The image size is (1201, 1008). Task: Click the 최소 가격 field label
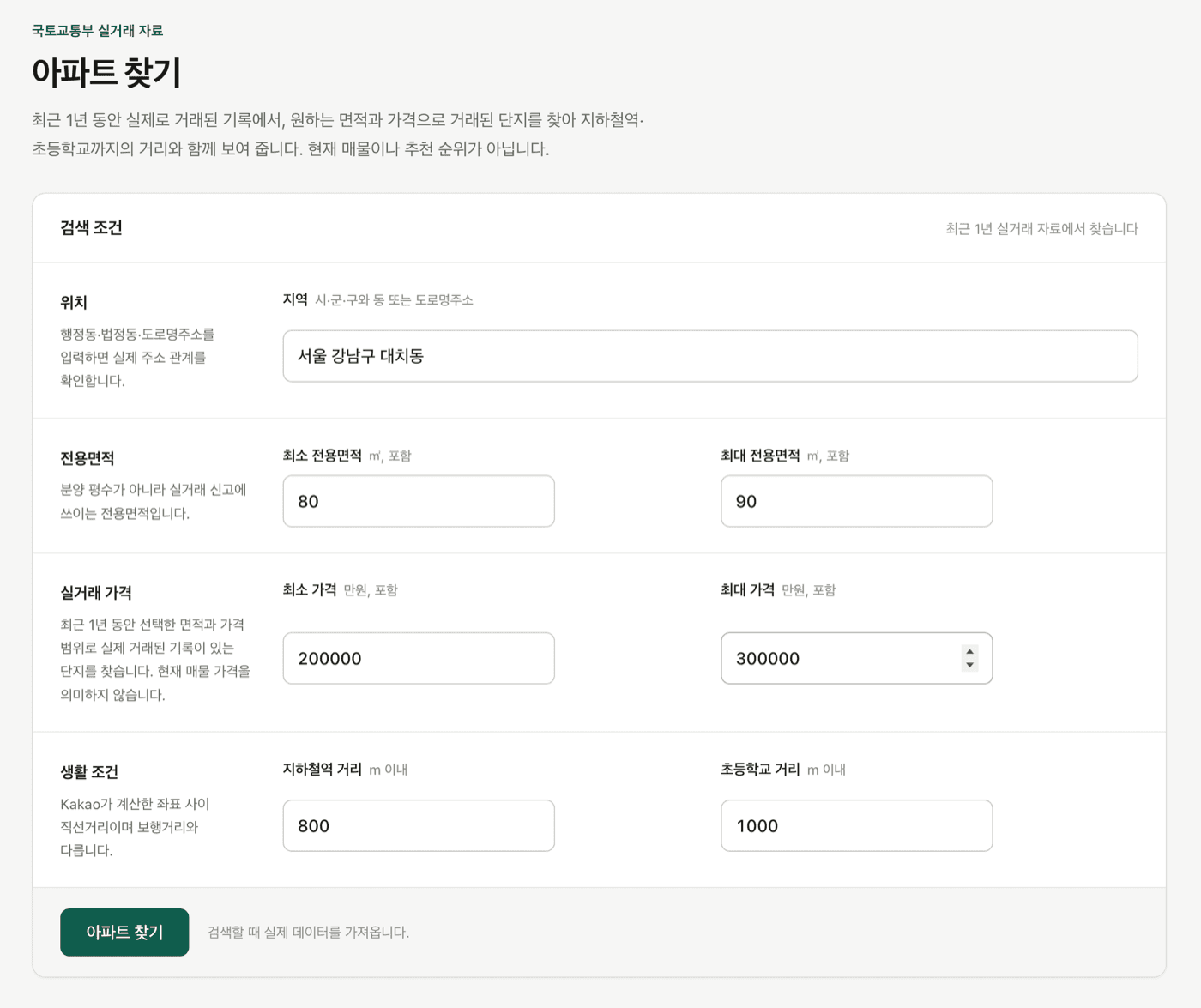point(310,589)
